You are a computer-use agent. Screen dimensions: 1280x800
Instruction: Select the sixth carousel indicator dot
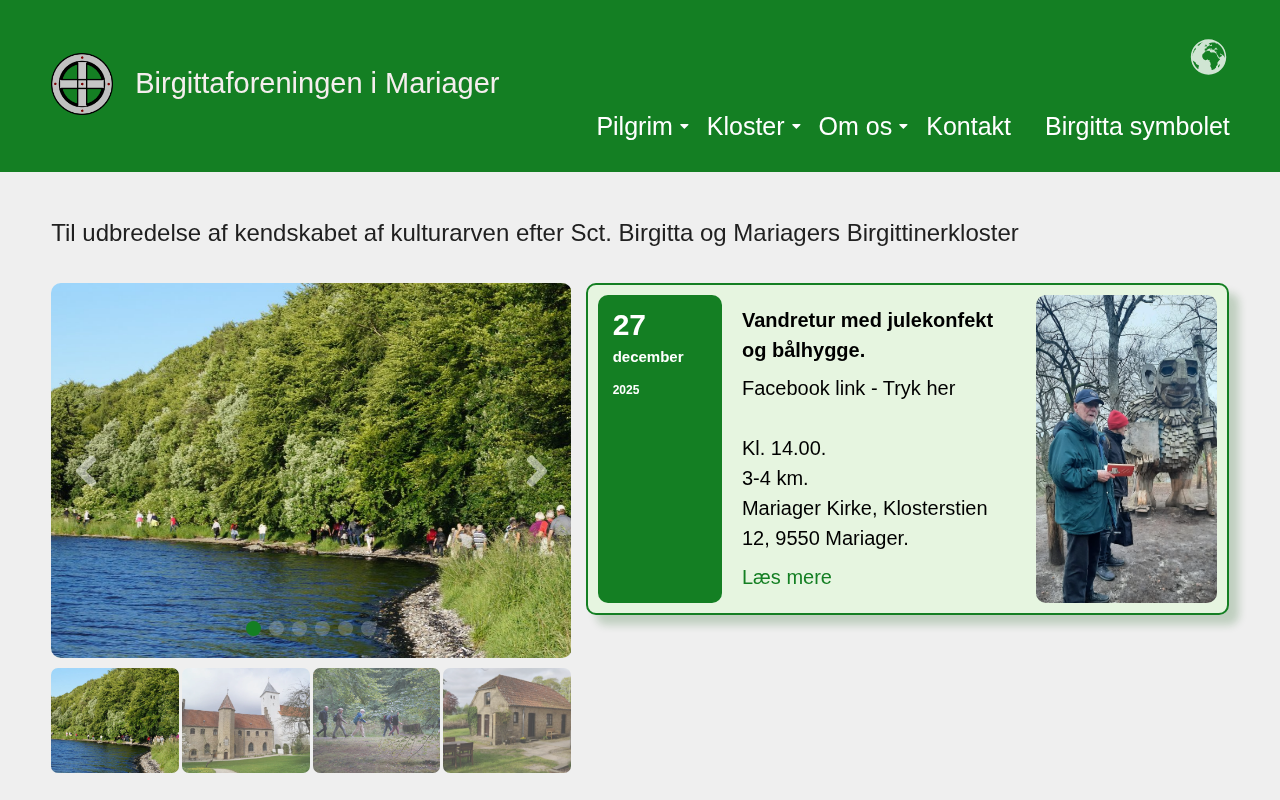coord(368,629)
